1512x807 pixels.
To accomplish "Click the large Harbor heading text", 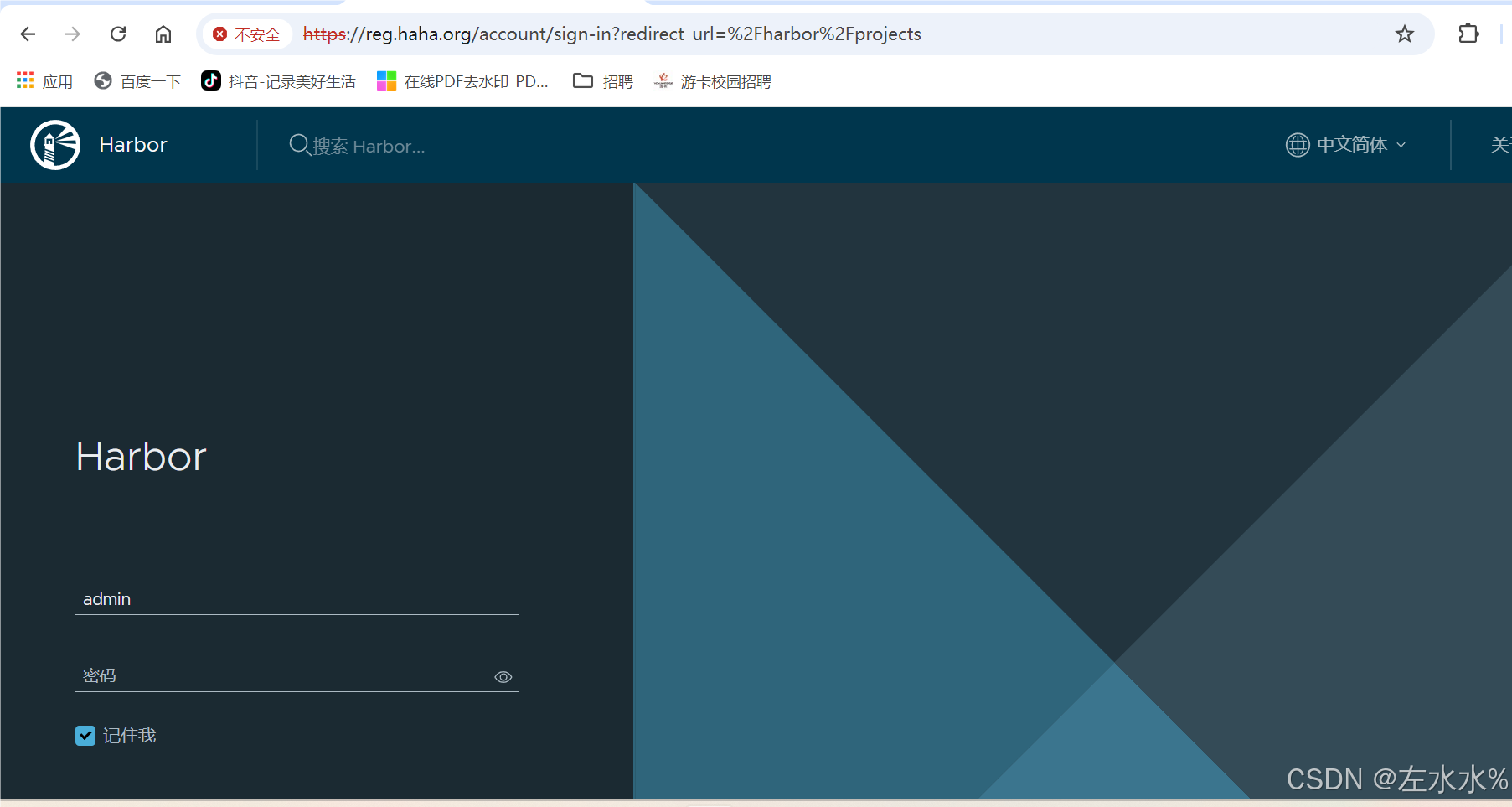I will pyautogui.click(x=141, y=457).
